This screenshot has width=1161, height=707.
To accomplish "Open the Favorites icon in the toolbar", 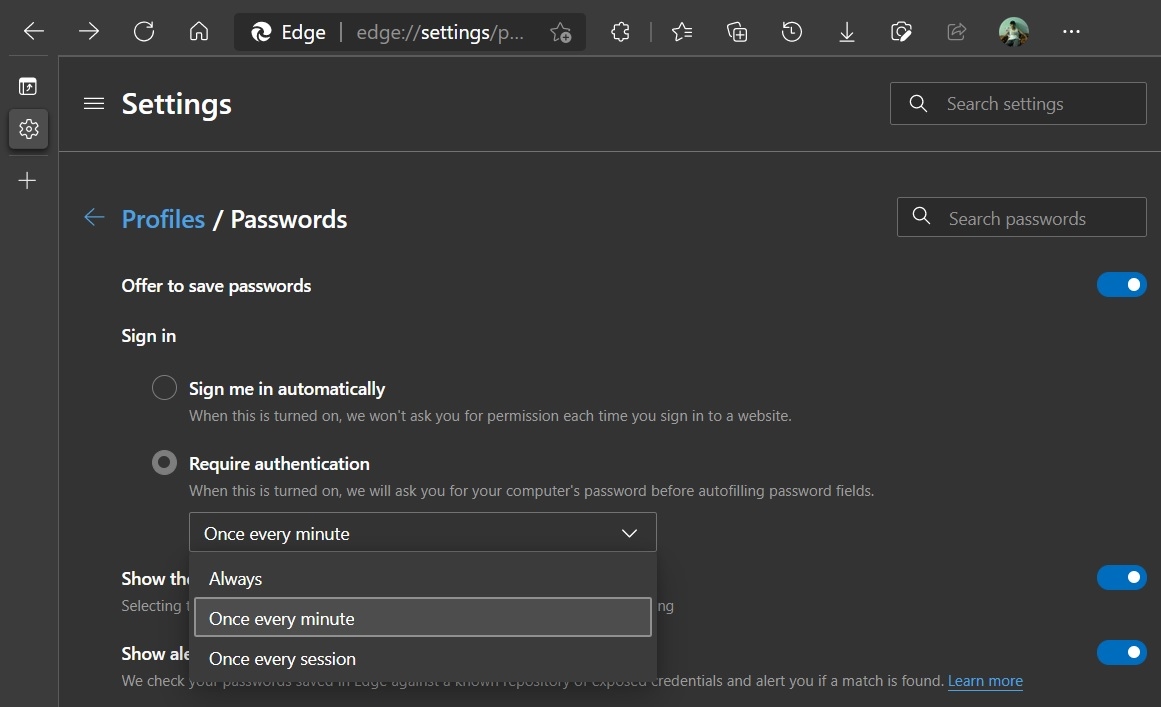I will [682, 31].
